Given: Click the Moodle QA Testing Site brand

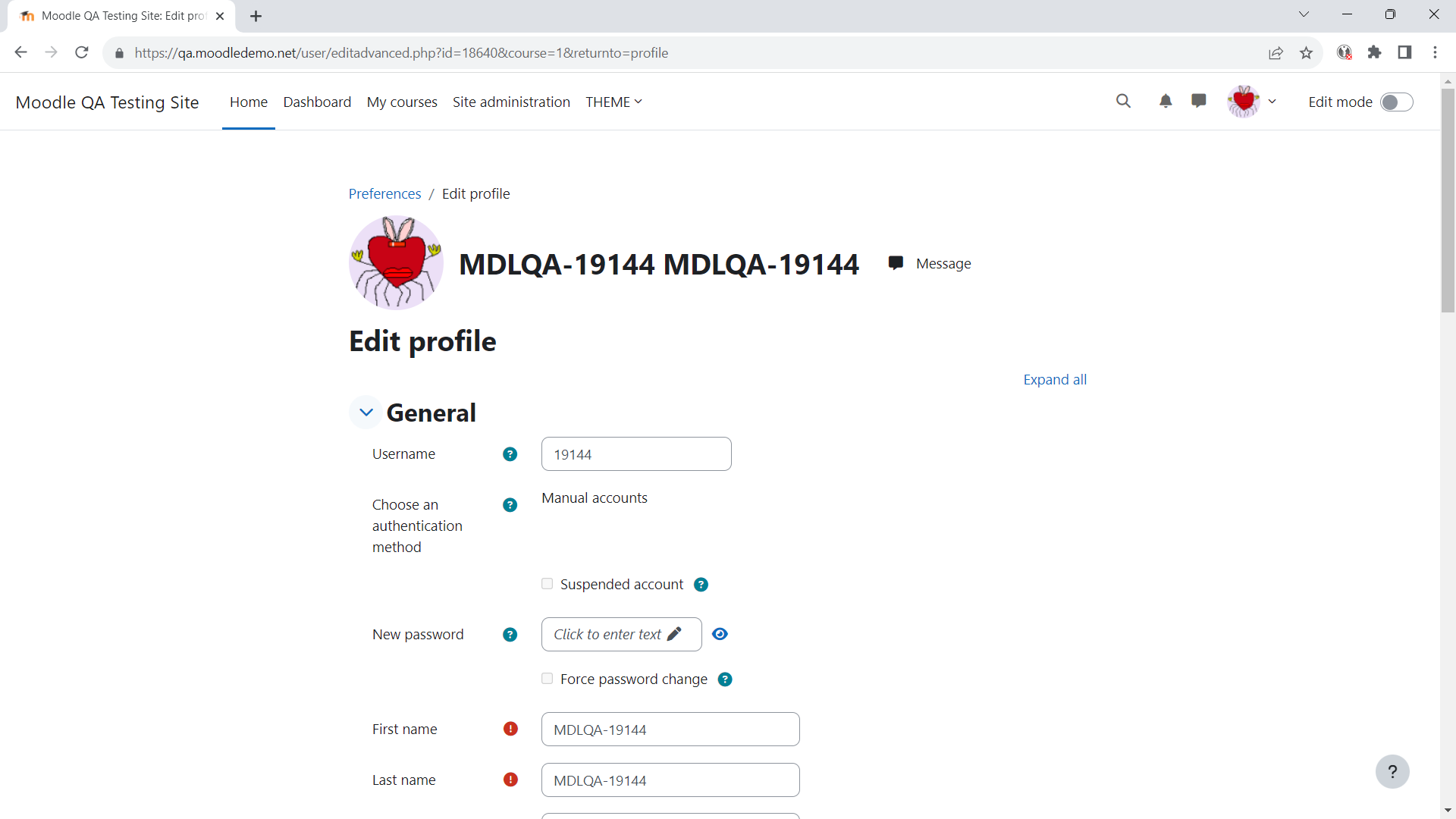Looking at the screenshot, I should [x=107, y=102].
